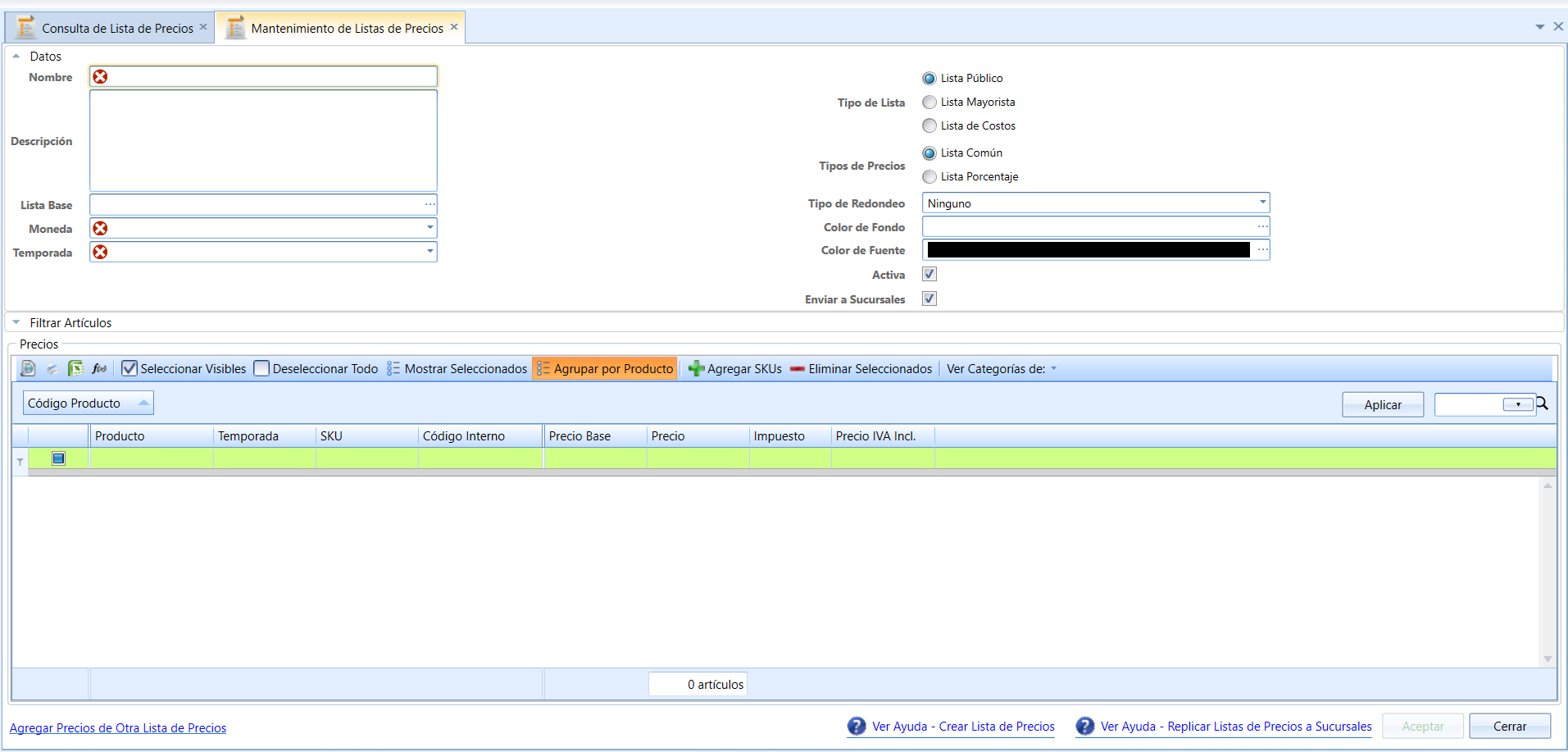Screen dimensions: 1568x752
Task: Toggle the Activa checkbox
Action: point(929,274)
